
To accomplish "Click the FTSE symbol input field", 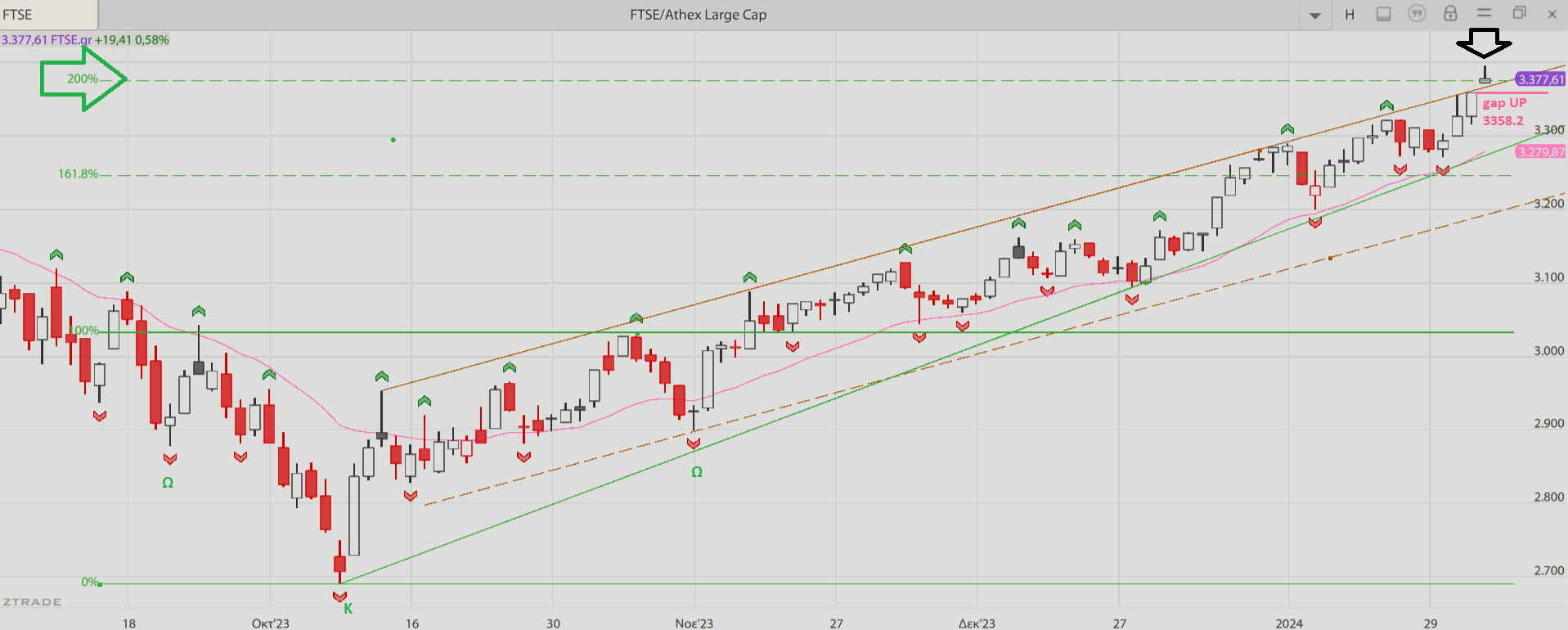I will [x=48, y=15].
